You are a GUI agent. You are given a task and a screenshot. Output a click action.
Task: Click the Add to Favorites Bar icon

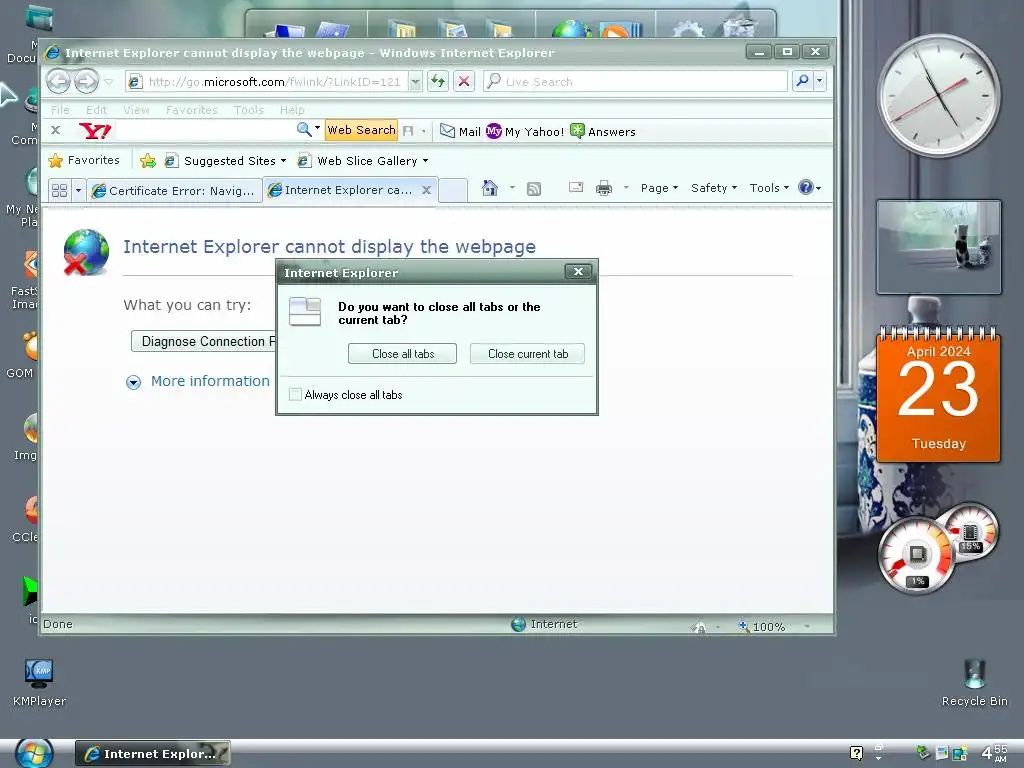pos(148,161)
